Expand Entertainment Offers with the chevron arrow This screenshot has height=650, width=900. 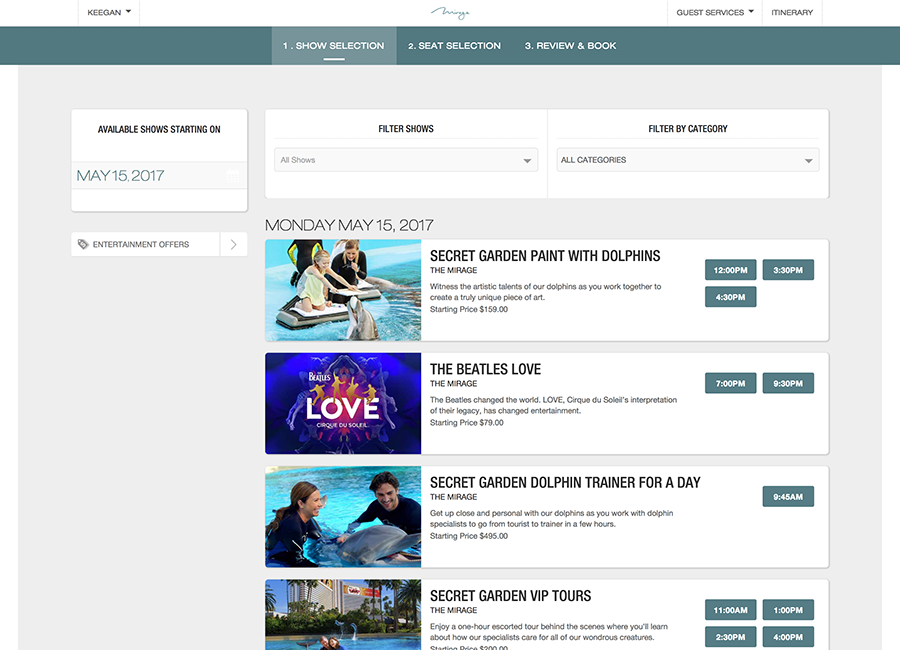coord(234,244)
